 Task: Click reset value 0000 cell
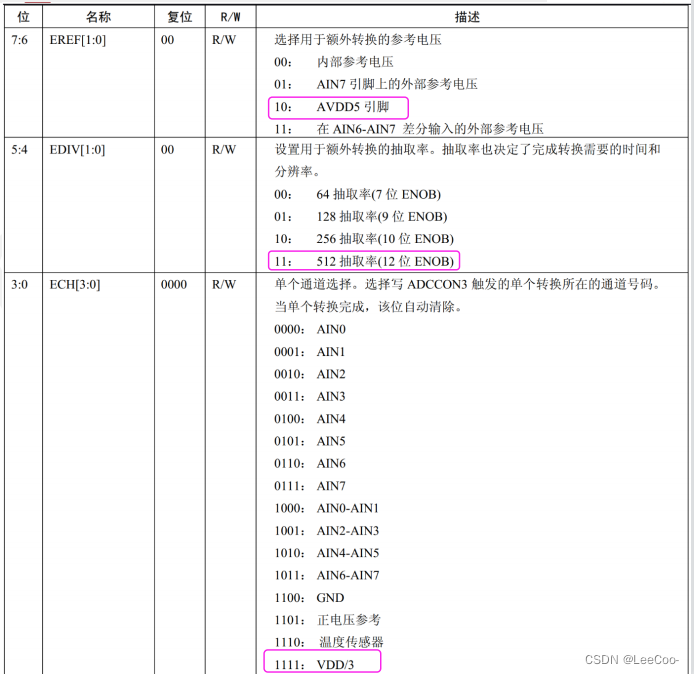click(180, 473)
